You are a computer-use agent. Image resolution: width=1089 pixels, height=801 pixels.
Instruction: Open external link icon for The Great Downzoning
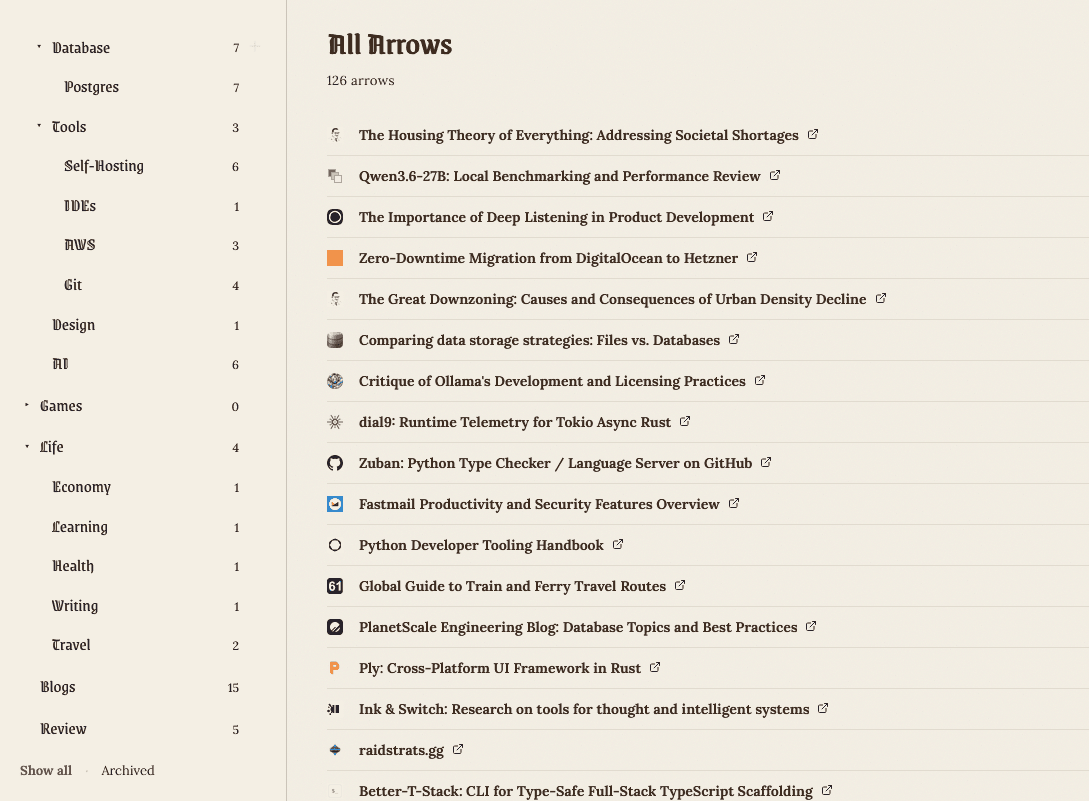(x=881, y=298)
